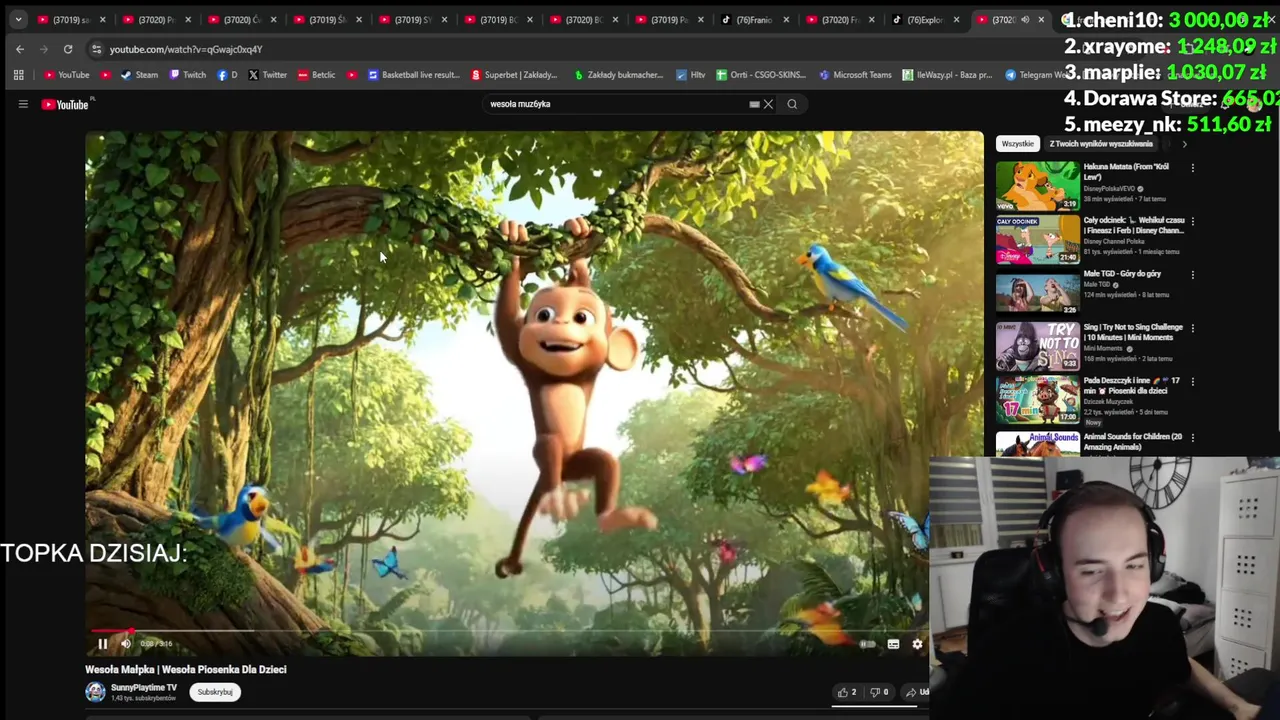
Task: Open the site information icon in the address bar
Action: coord(96,49)
